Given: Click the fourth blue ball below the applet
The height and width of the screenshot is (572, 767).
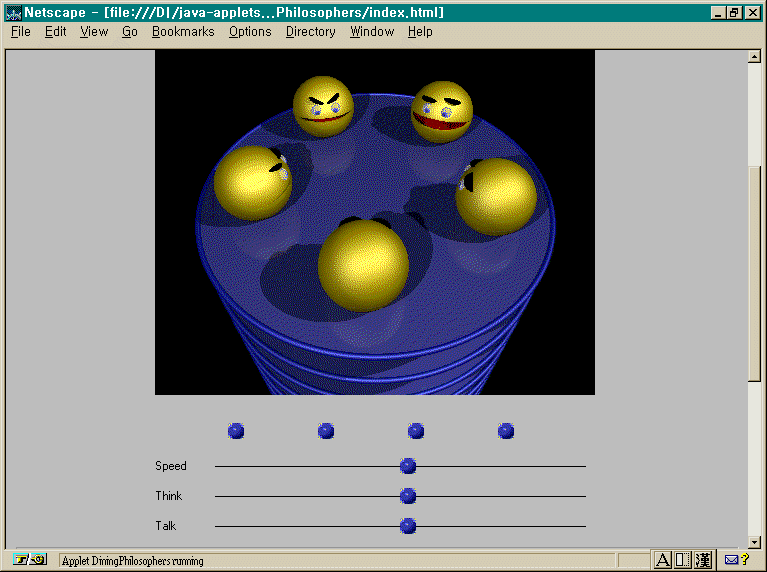Looking at the screenshot, I should (506, 431).
